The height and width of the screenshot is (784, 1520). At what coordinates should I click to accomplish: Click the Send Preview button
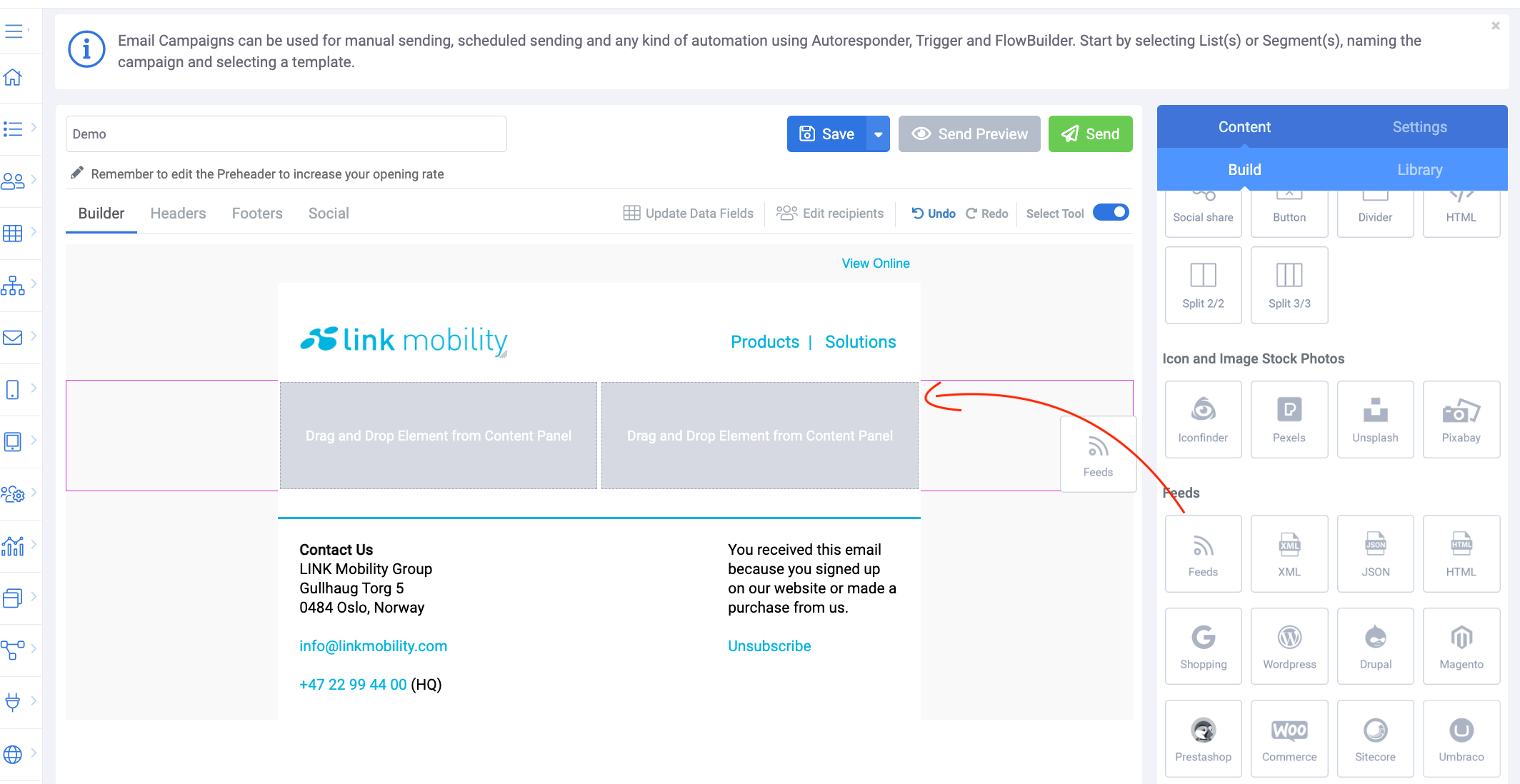(969, 134)
